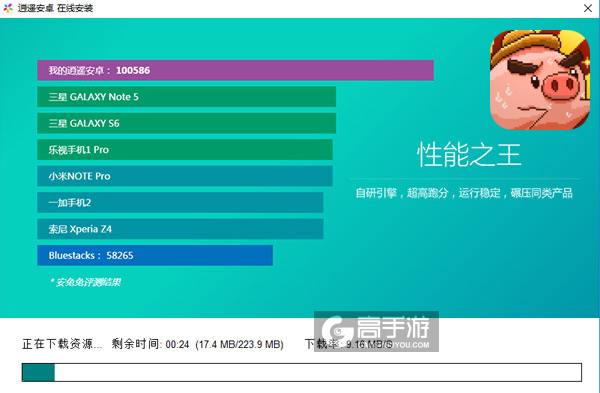The width and height of the screenshot is (600, 393).
Task: Select the 乐视手机1 Pro bar
Action: (185, 150)
